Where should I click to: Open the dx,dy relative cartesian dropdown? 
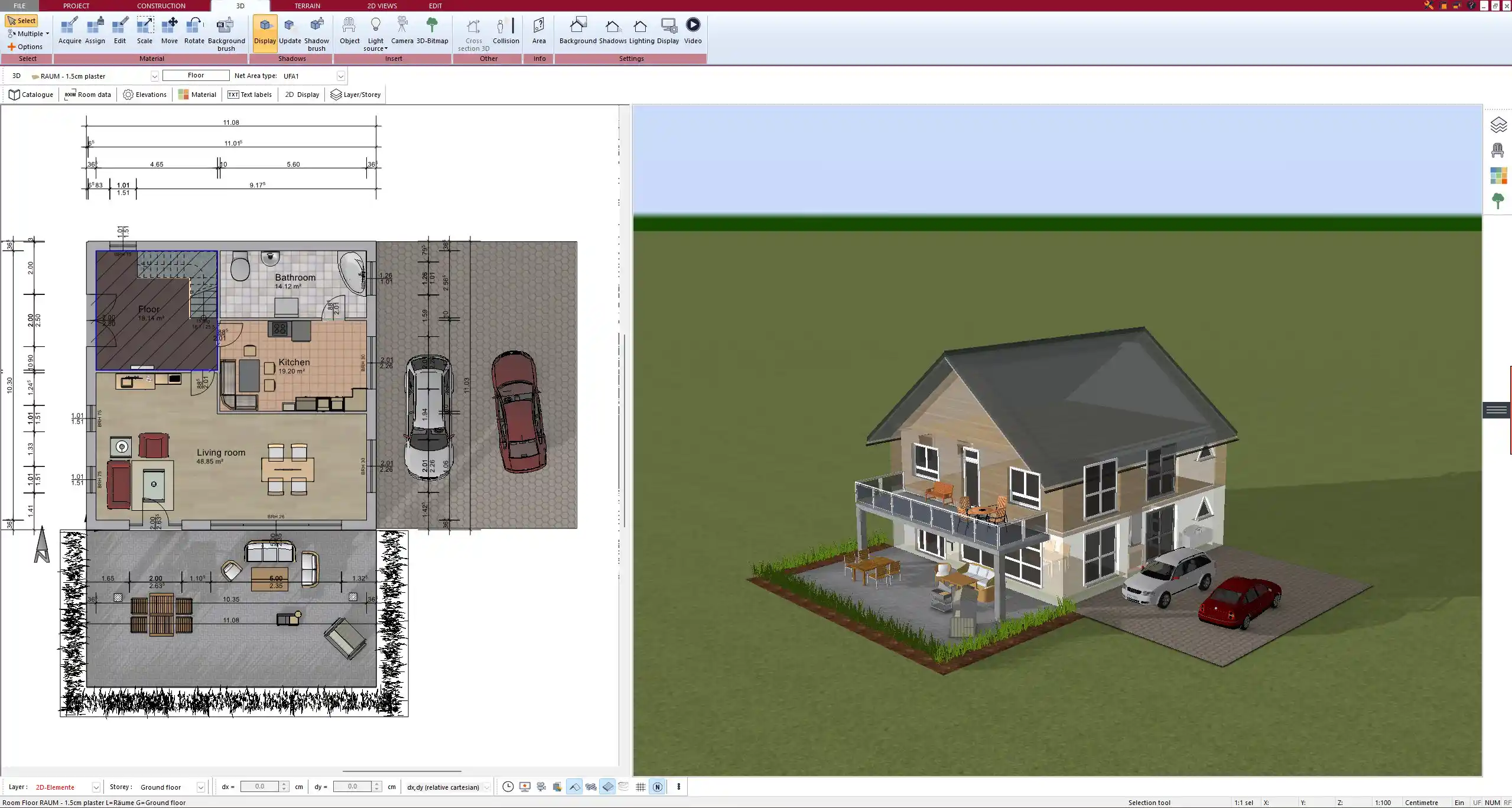(x=487, y=787)
